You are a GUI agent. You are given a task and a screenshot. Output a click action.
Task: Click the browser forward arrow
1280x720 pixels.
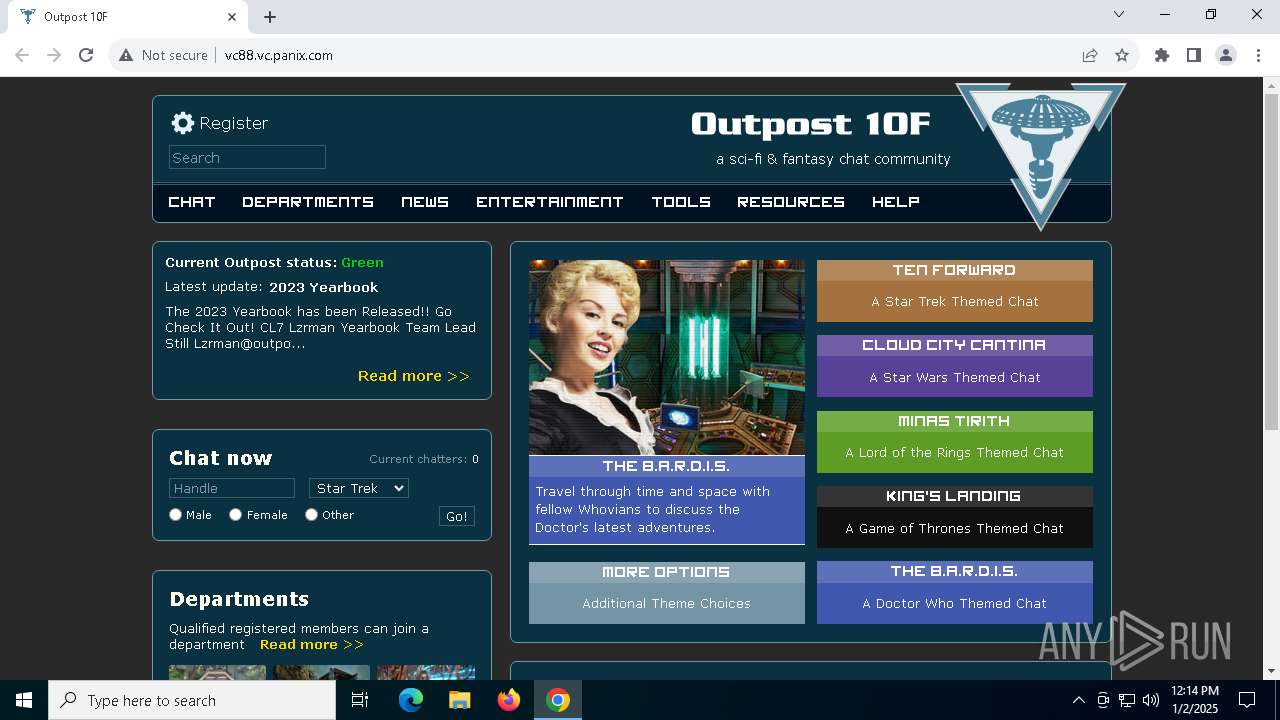pos(54,55)
